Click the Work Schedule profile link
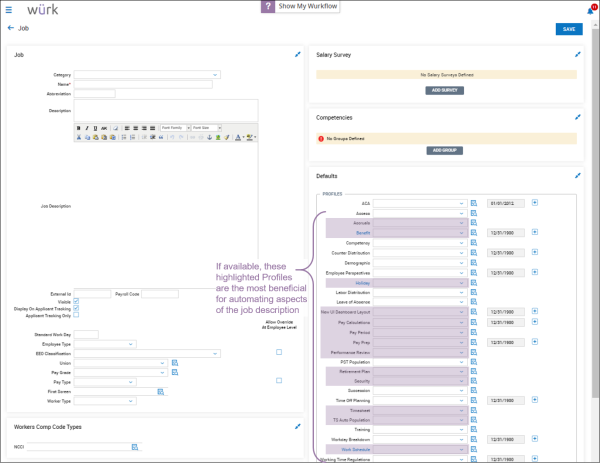The image size is (600, 463). pos(355,450)
